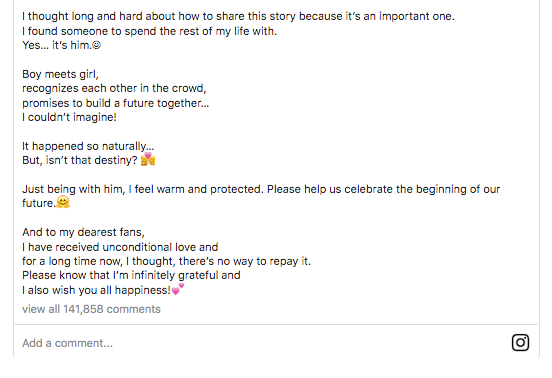The image size is (552, 378).
Task: Click the "I thought long and hard" sentence
Action: [238, 16]
